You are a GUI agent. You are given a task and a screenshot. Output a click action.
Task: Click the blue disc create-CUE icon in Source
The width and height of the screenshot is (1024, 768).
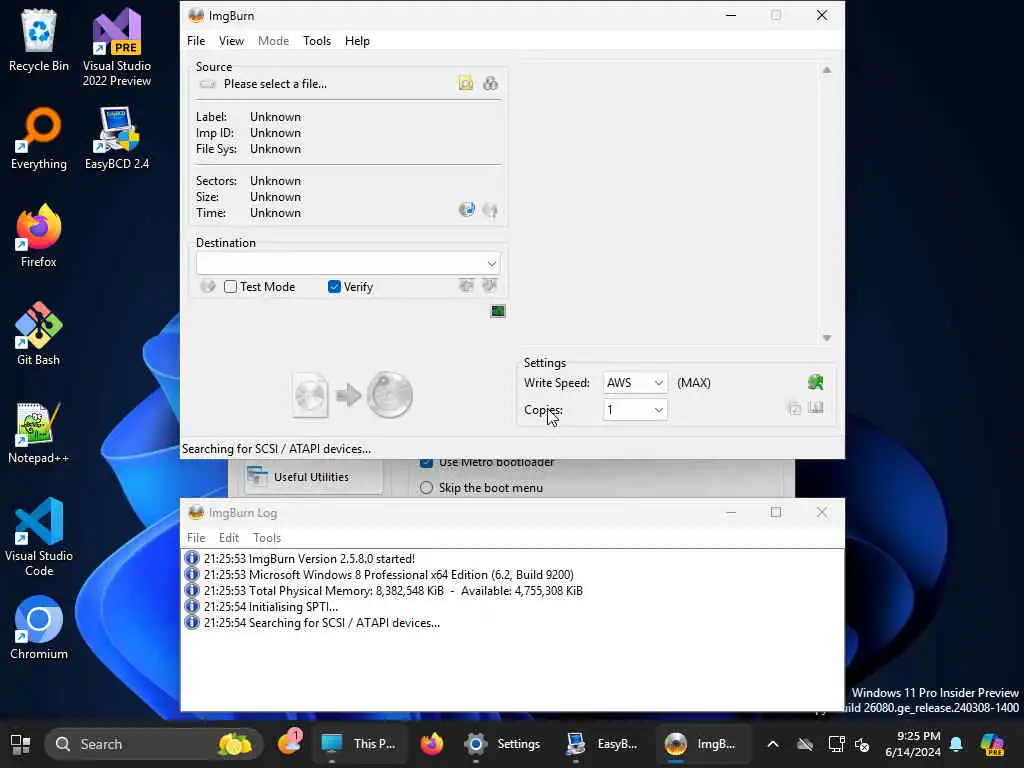pos(467,210)
